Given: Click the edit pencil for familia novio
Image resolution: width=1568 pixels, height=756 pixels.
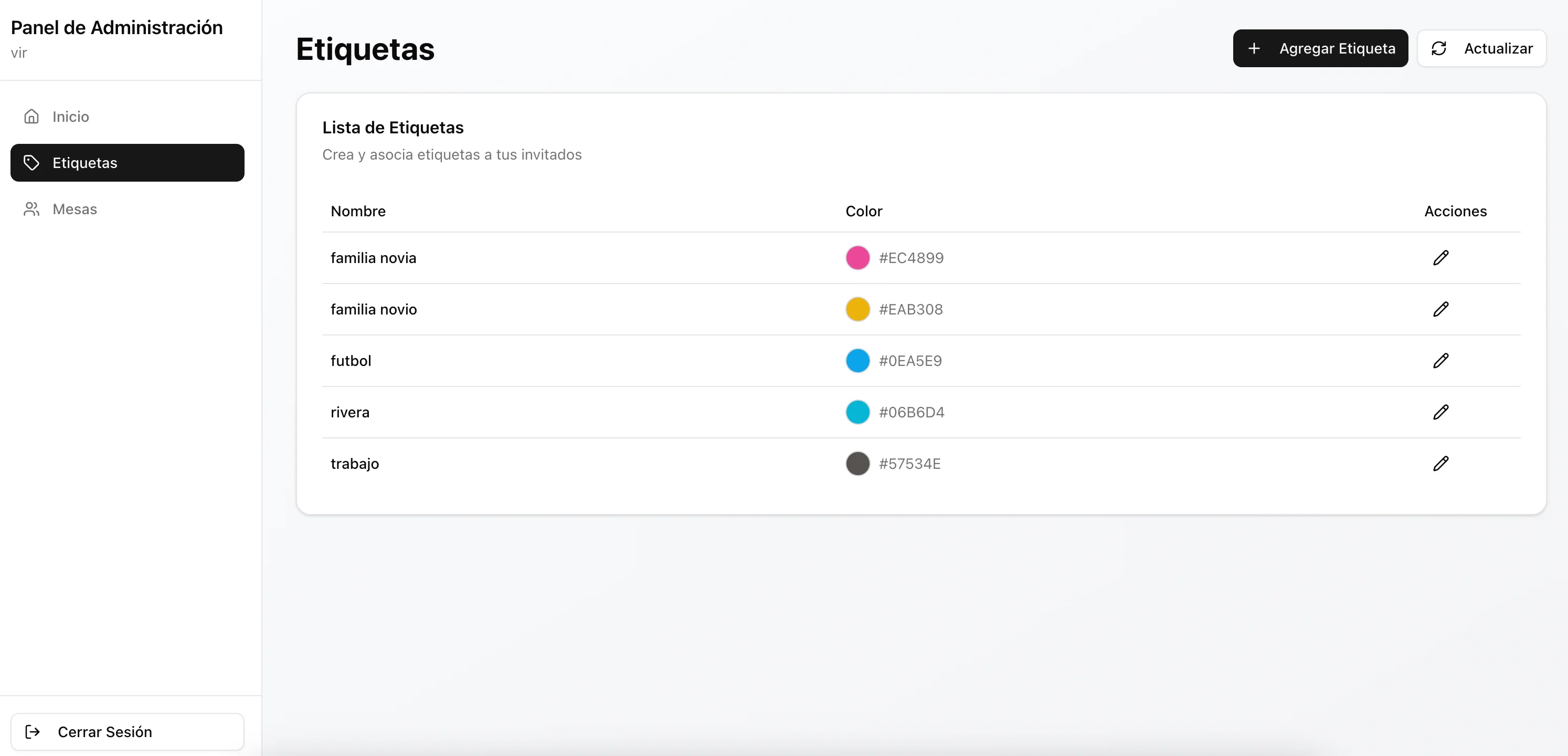Looking at the screenshot, I should tap(1441, 309).
